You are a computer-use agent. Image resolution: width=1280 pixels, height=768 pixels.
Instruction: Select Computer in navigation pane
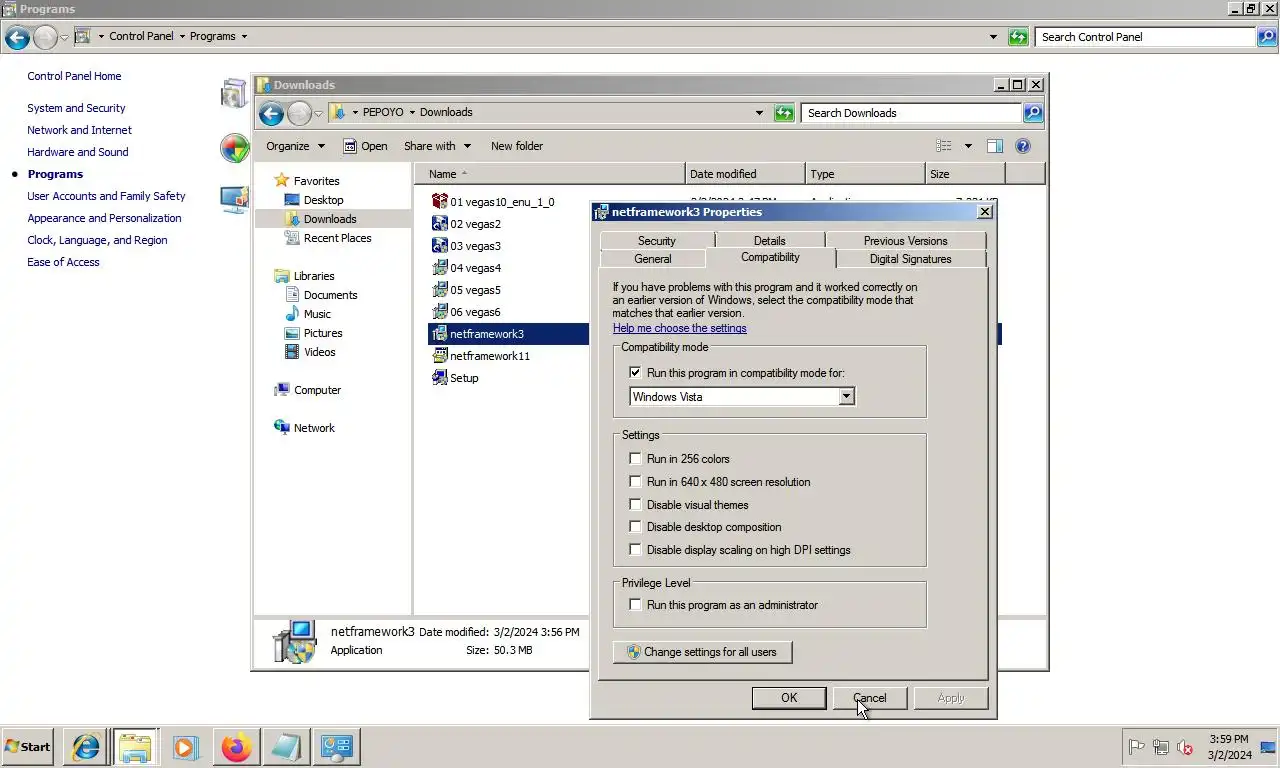point(317,390)
